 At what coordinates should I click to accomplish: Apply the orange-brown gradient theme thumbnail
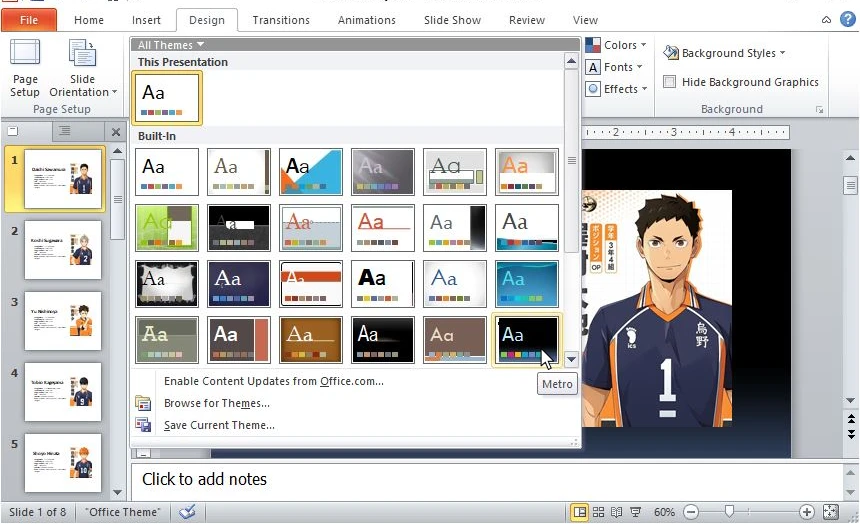(x=310, y=340)
